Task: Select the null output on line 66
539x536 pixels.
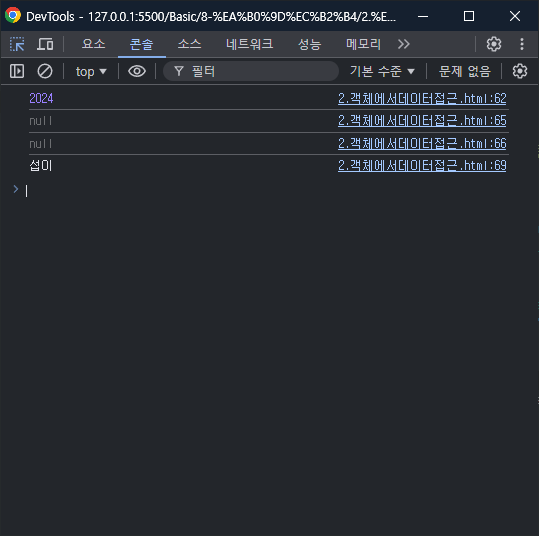Action: [x=41, y=143]
